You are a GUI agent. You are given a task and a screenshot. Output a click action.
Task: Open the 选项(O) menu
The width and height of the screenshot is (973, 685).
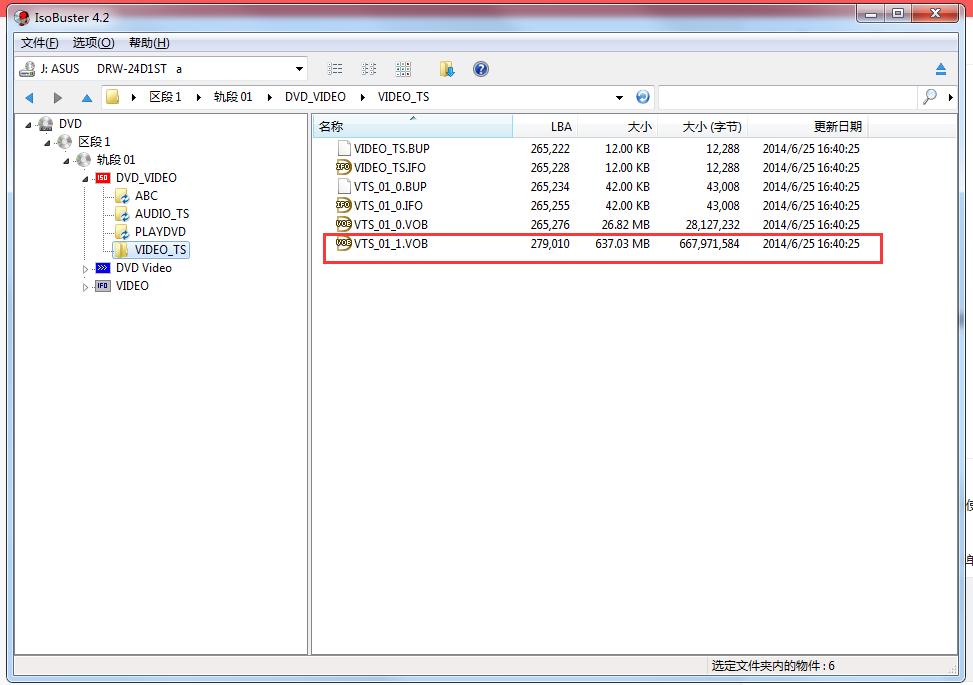coord(93,43)
